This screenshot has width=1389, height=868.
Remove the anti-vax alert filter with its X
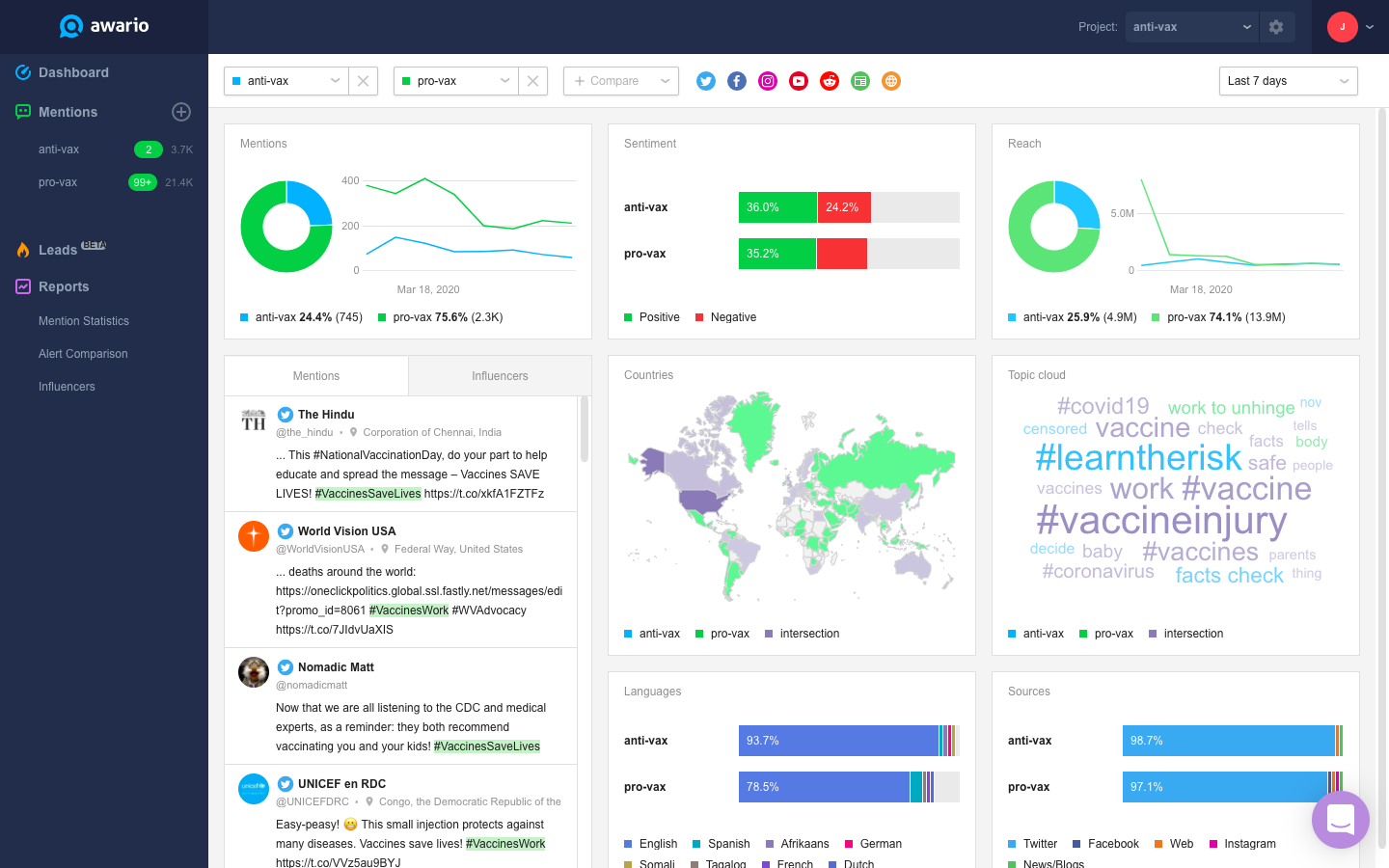(x=363, y=81)
